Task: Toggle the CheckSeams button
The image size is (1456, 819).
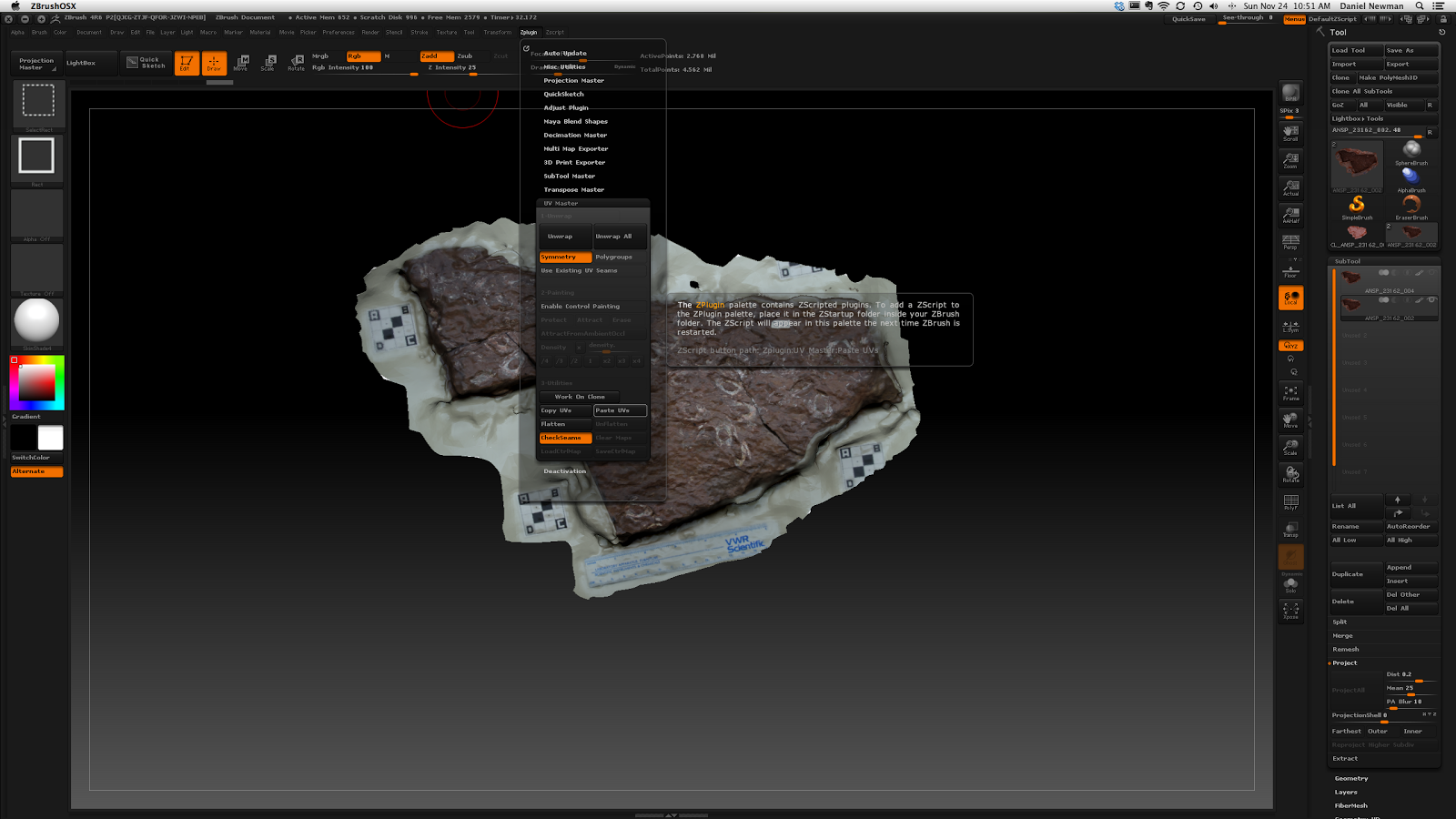Action: tap(565, 439)
